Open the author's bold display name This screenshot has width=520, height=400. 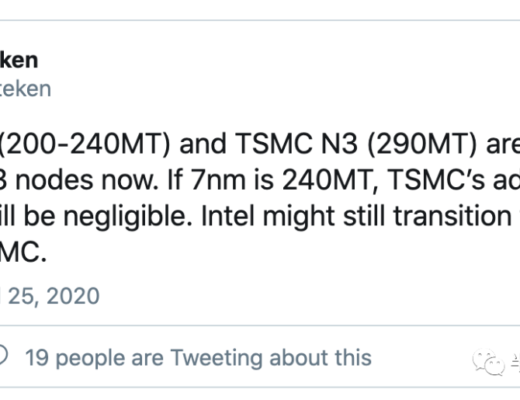pos(18,60)
